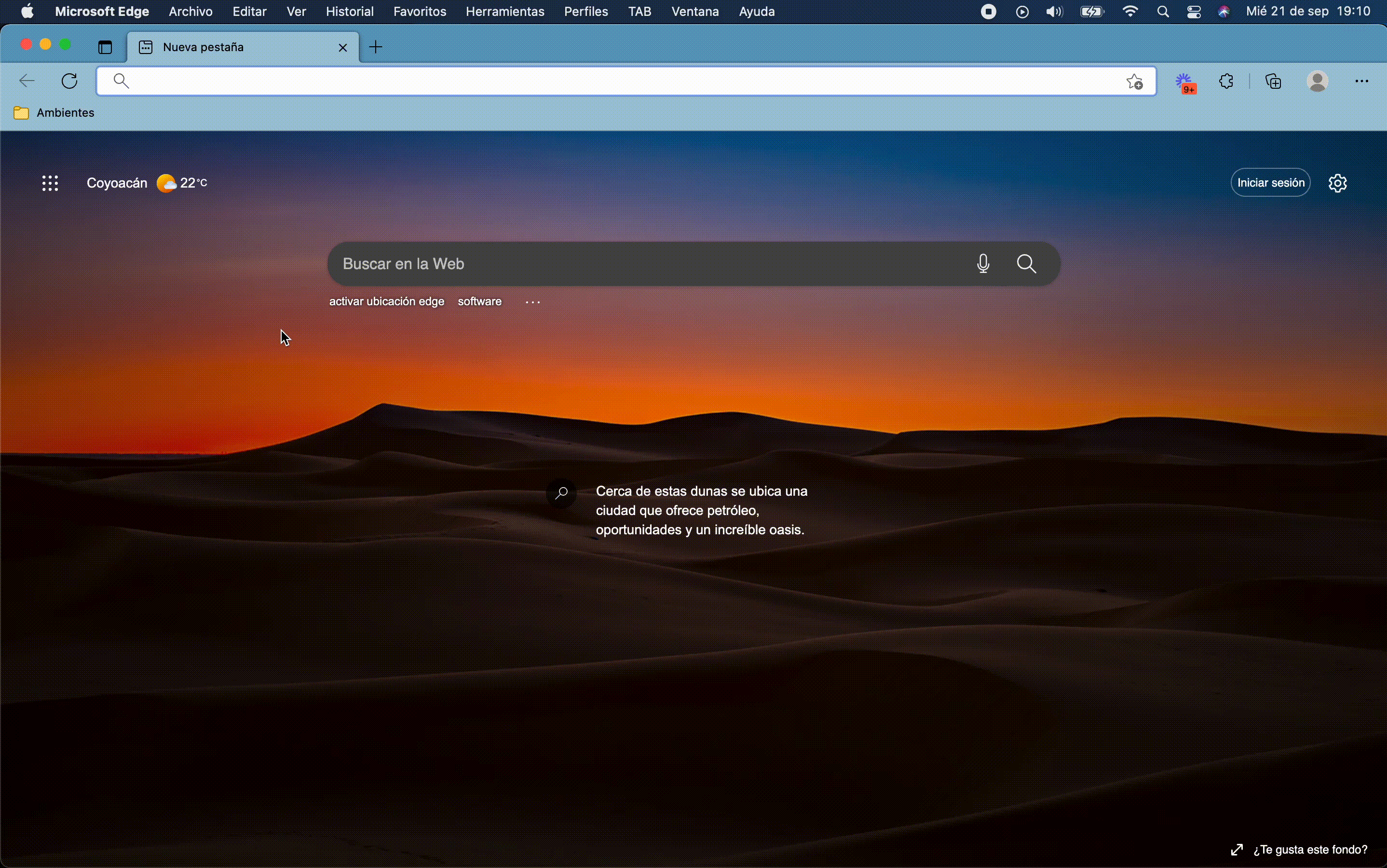The width and height of the screenshot is (1387, 868).
Task: Click the activar ubicación edge suggestion
Action: pyautogui.click(x=387, y=302)
